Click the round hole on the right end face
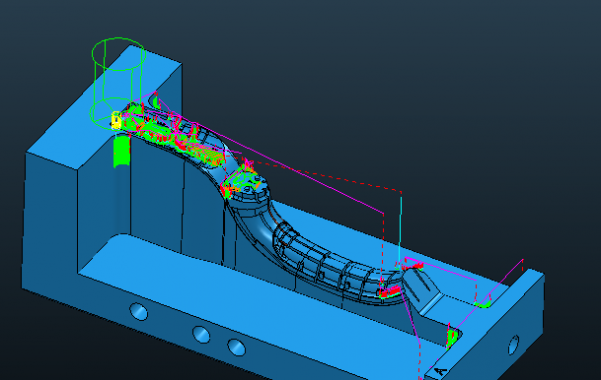This screenshot has width=601, height=380. click(x=513, y=345)
